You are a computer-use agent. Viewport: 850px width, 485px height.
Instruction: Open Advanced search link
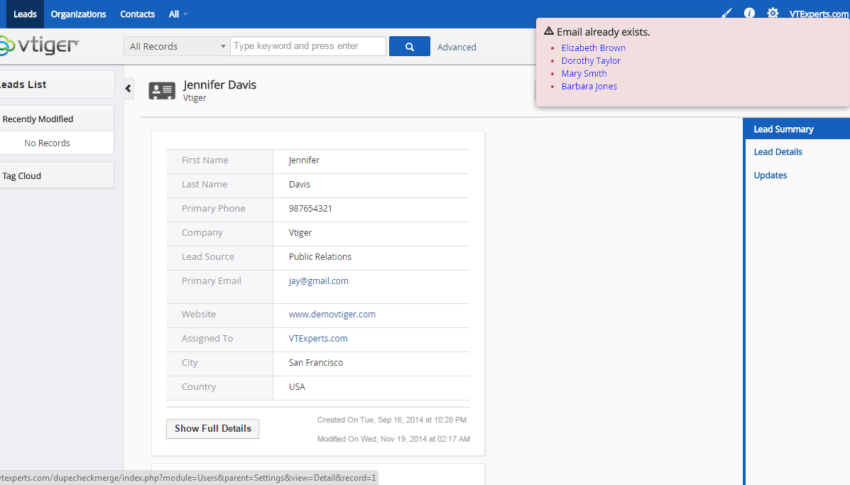tap(456, 47)
